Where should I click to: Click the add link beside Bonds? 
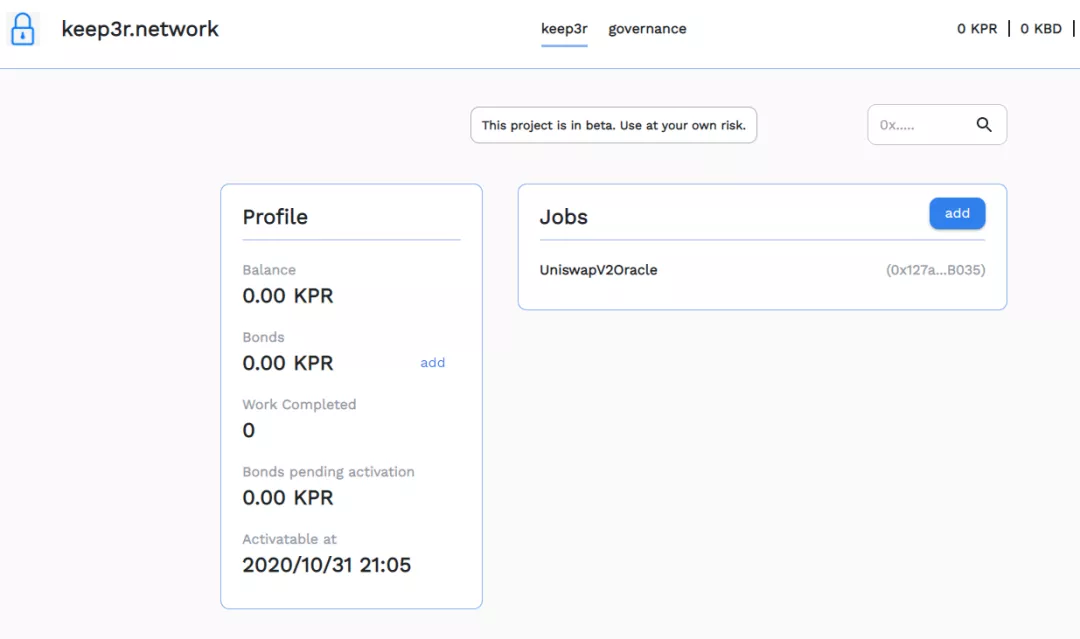click(x=433, y=363)
